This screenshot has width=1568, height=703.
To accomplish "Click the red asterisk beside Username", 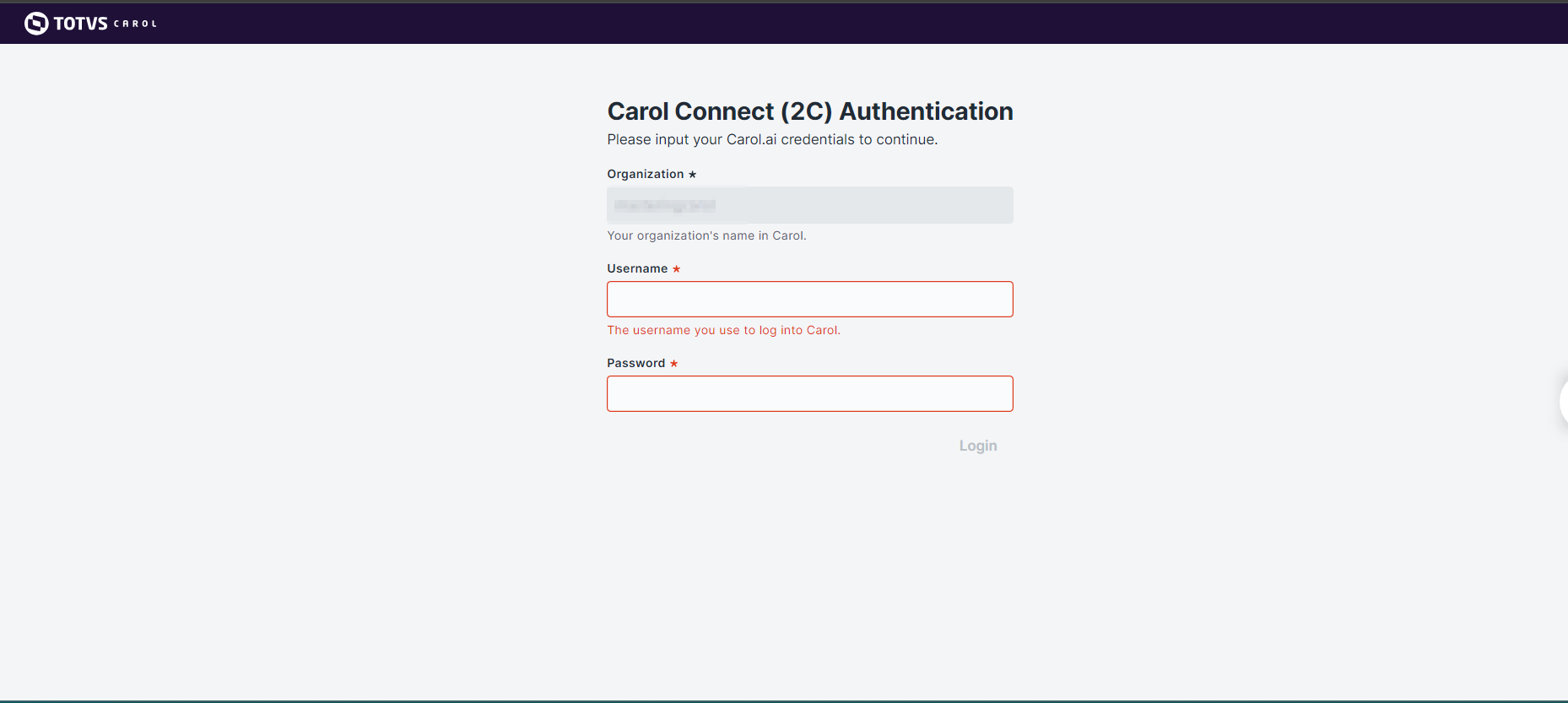I will (677, 269).
